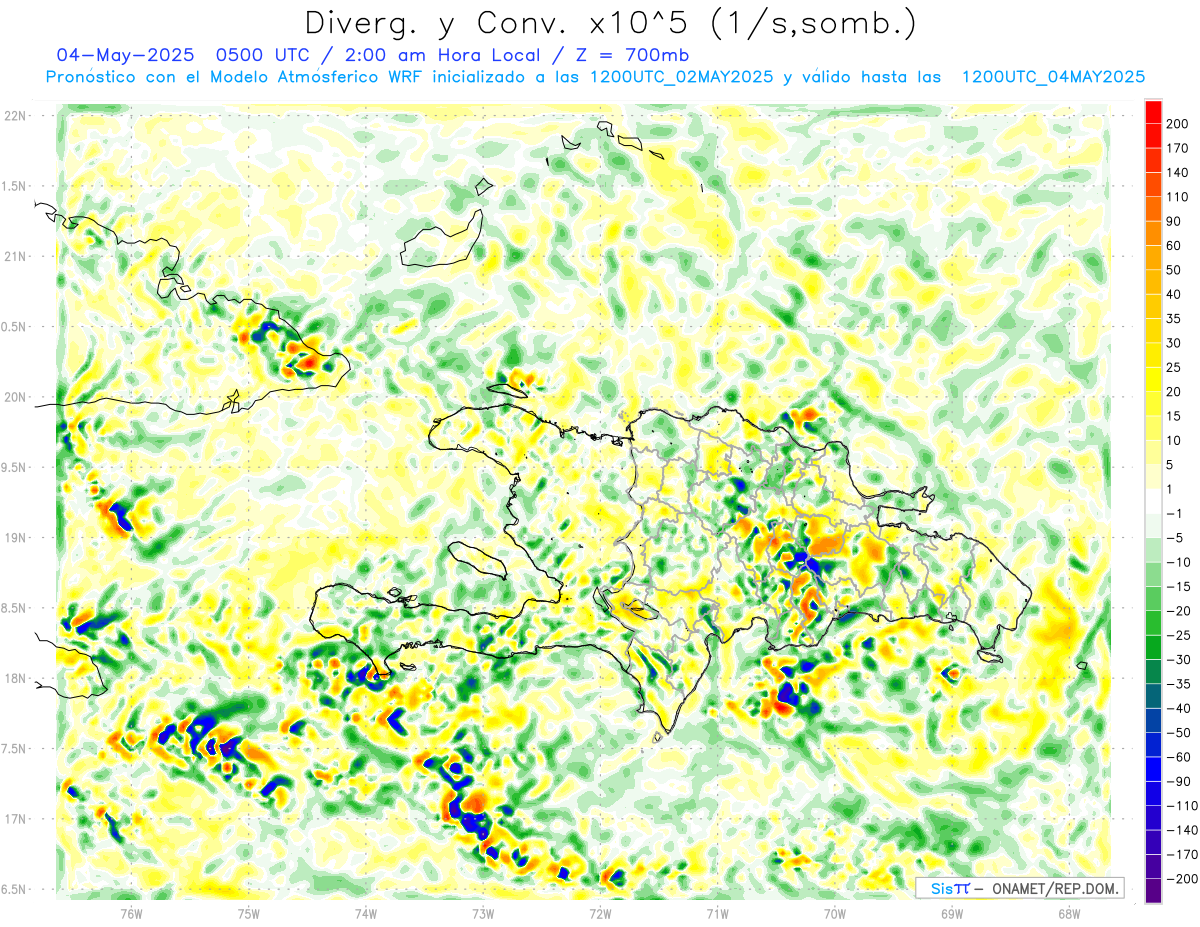Click the '04-May-2025 0500 UTC' date line
The height and width of the screenshot is (927, 1200).
[x=373, y=55]
